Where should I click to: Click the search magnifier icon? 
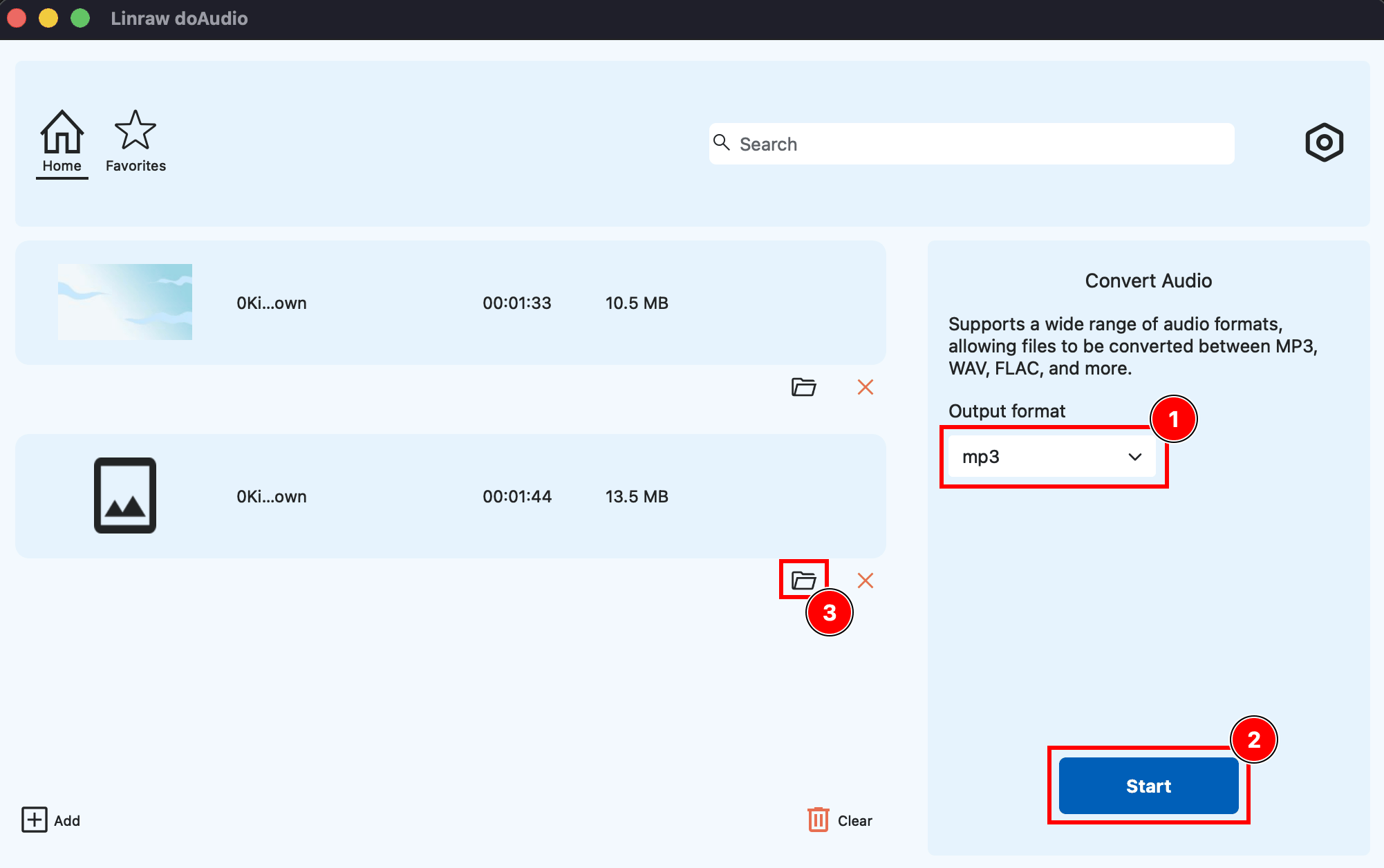click(x=721, y=142)
